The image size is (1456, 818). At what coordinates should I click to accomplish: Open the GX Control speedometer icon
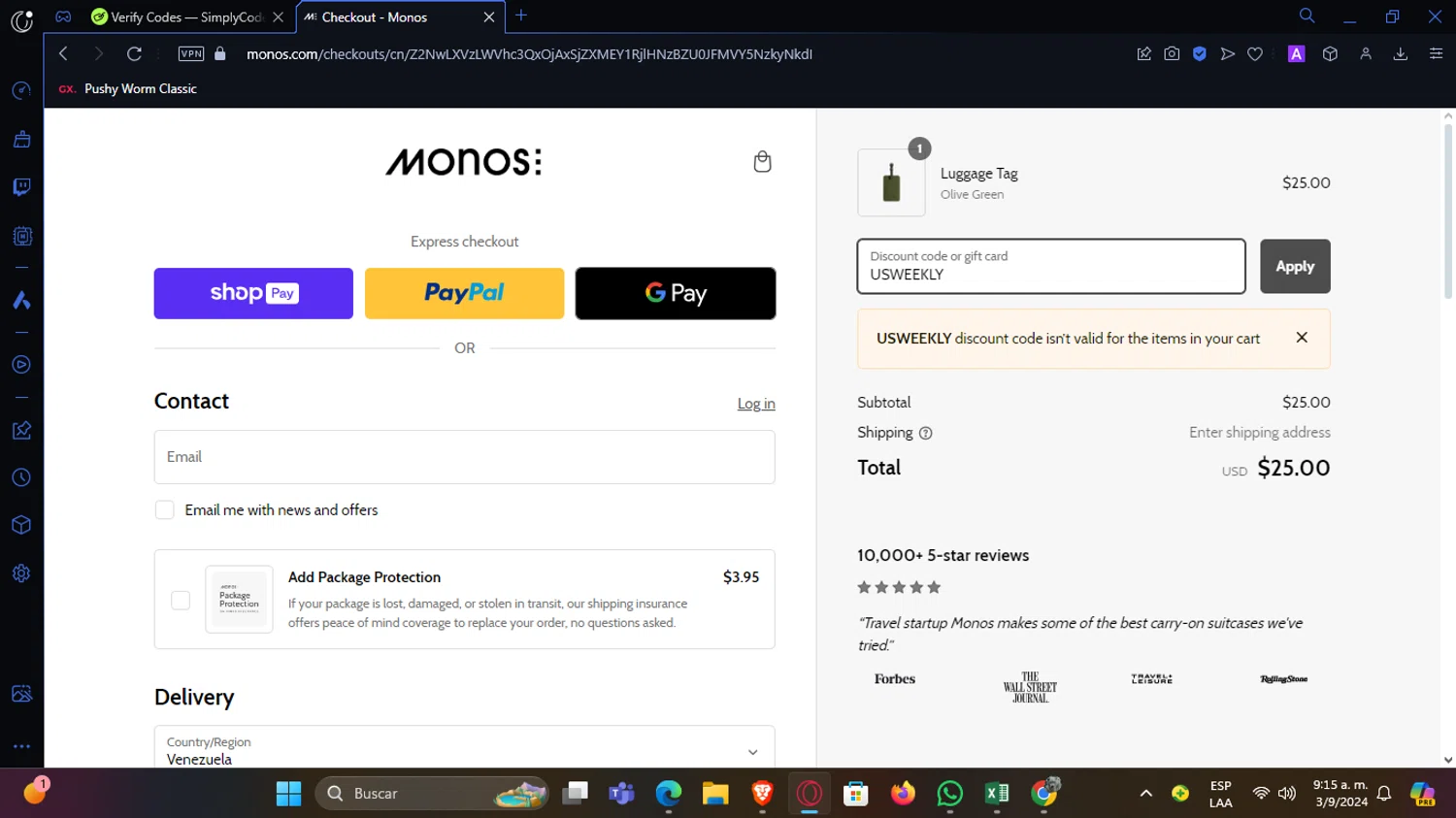tap(21, 91)
